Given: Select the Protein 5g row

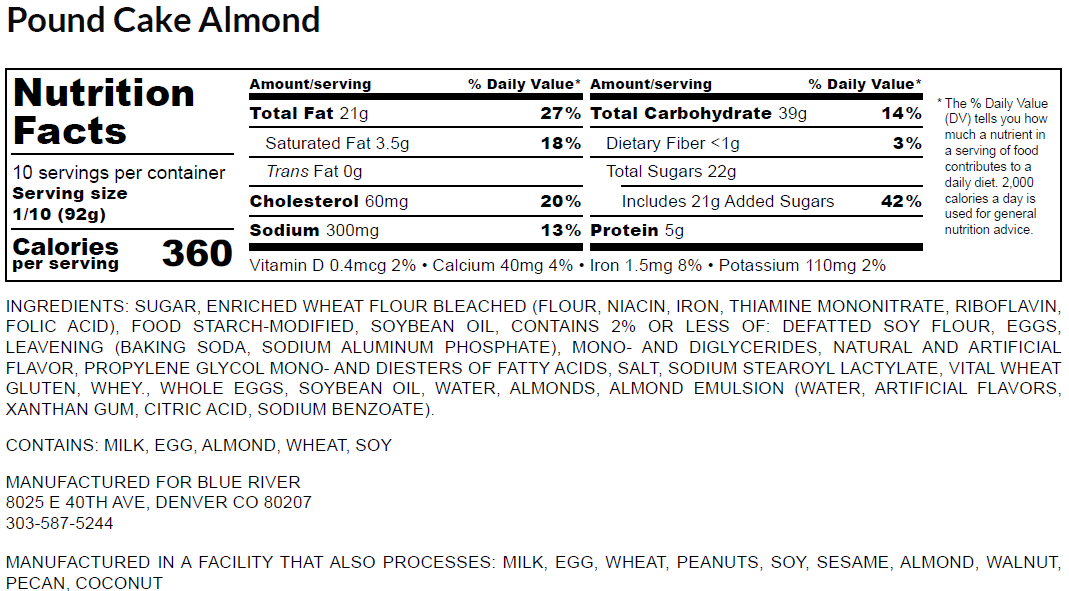Looking at the screenshot, I should coord(638,231).
